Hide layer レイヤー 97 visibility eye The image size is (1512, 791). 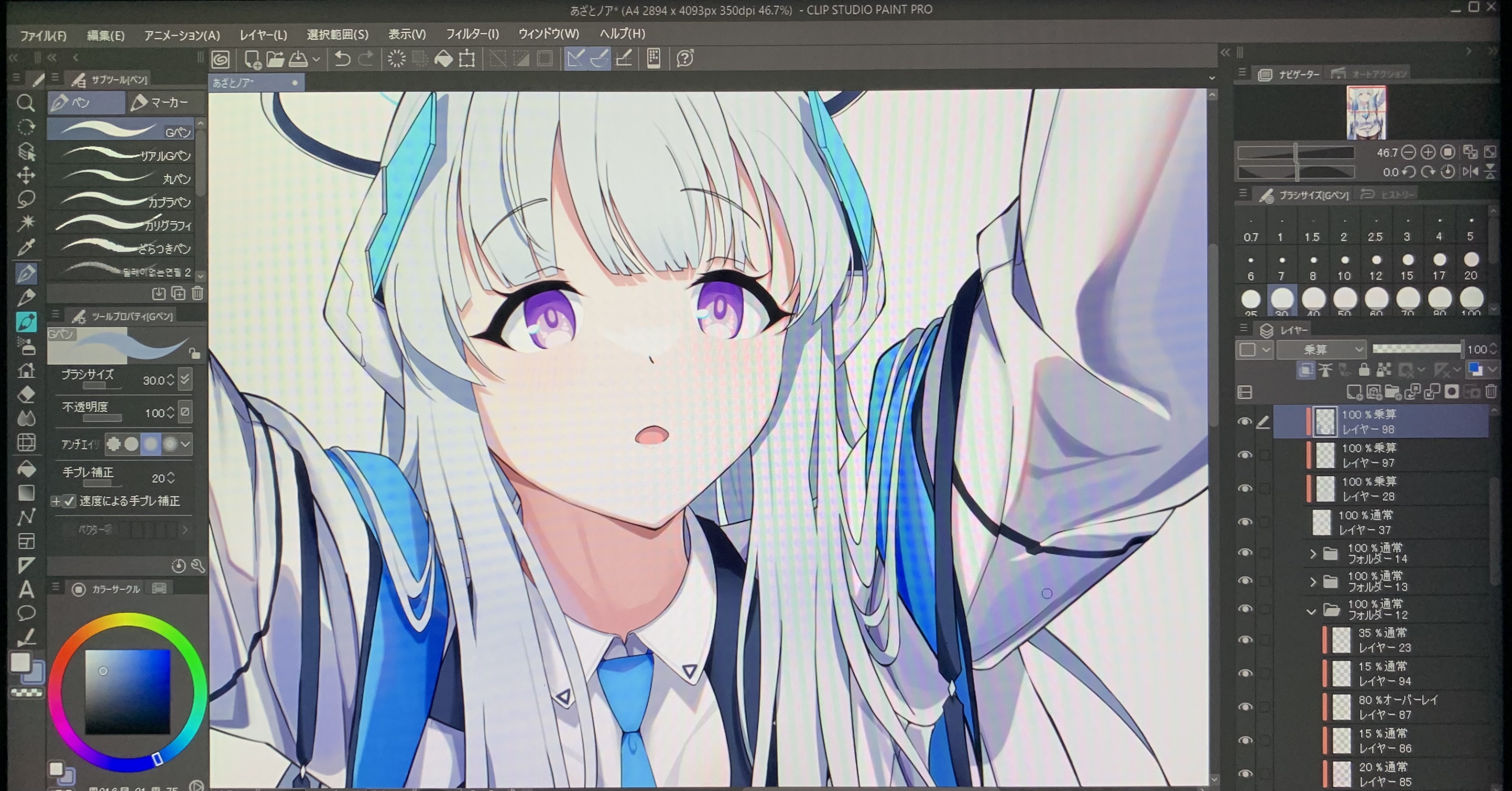pos(1244,455)
